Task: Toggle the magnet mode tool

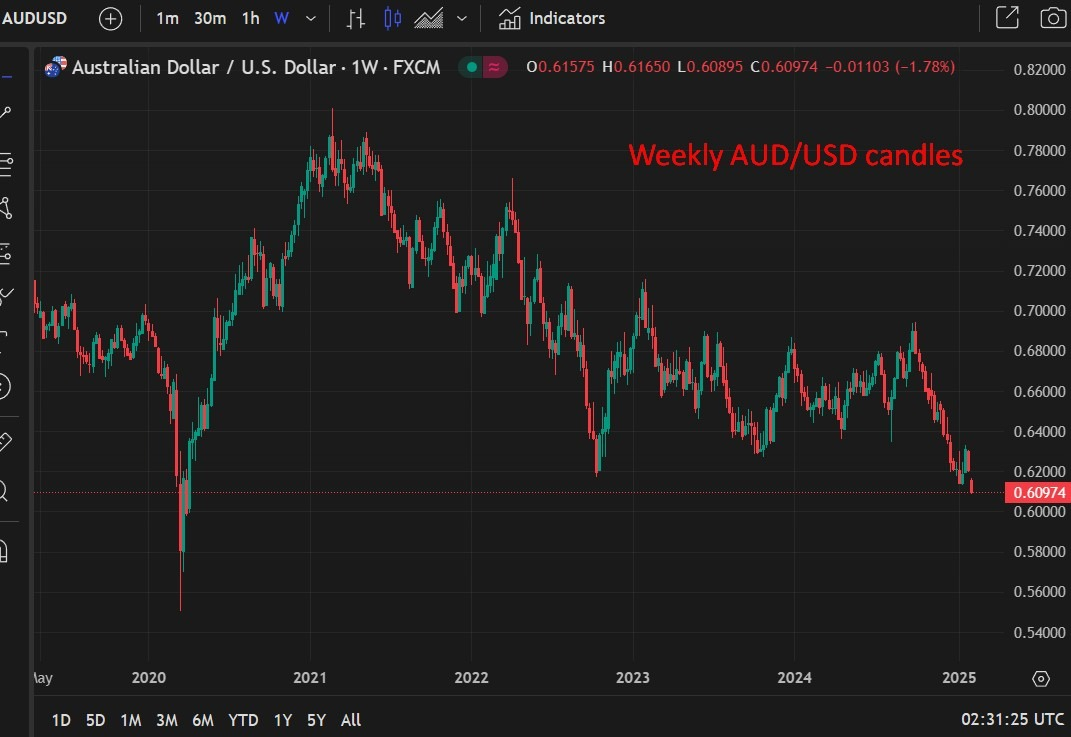Action: coord(4,551)
